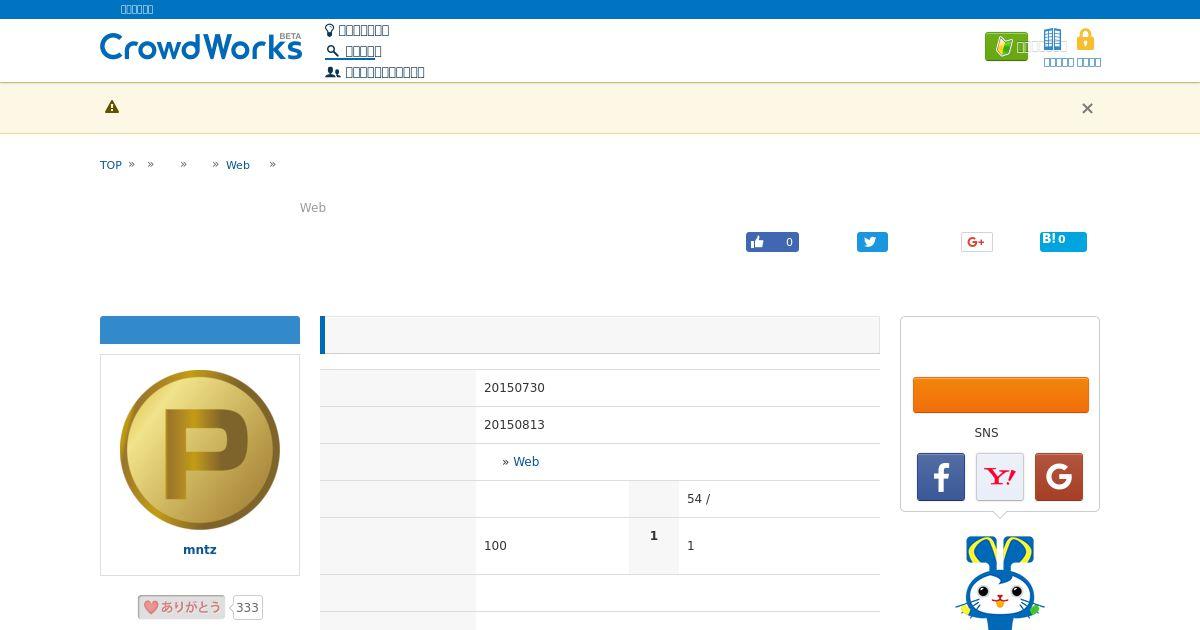Viewport: 1200px width, 630px height.
Task: Share via Google+ button
Action: tap(976, 242)
